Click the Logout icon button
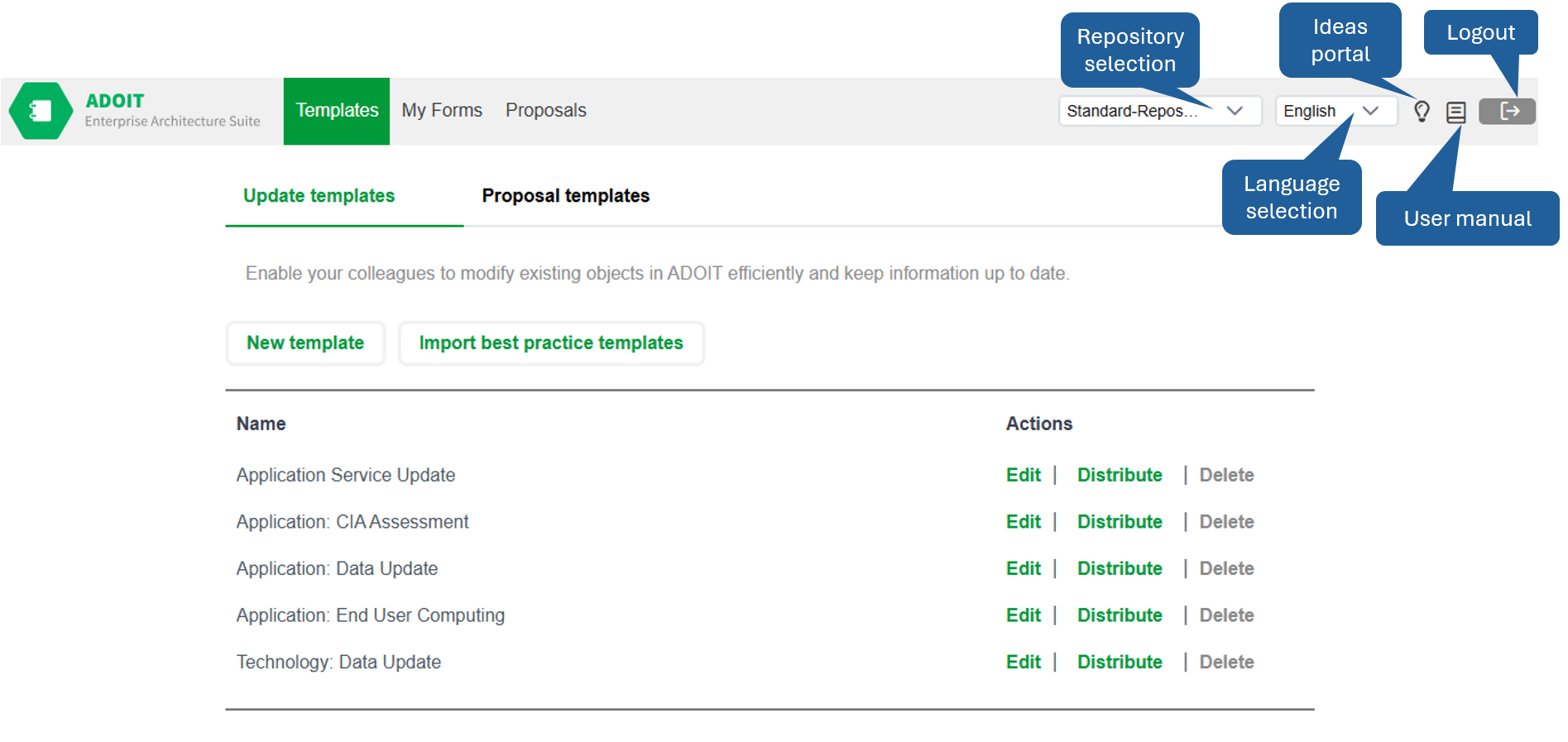Image resolution: width=1568 pixels, height=742 pixels. coord(1507,111)
